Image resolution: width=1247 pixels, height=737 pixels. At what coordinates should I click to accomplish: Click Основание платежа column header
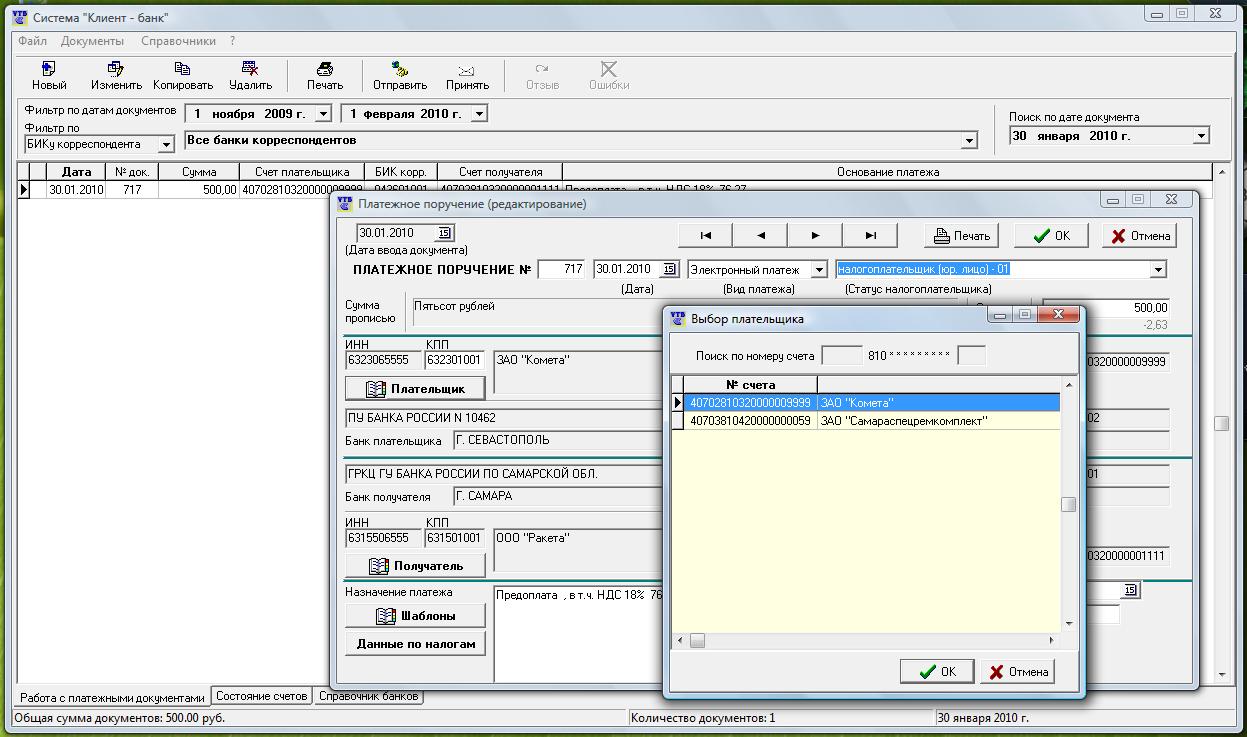point(887,172)
